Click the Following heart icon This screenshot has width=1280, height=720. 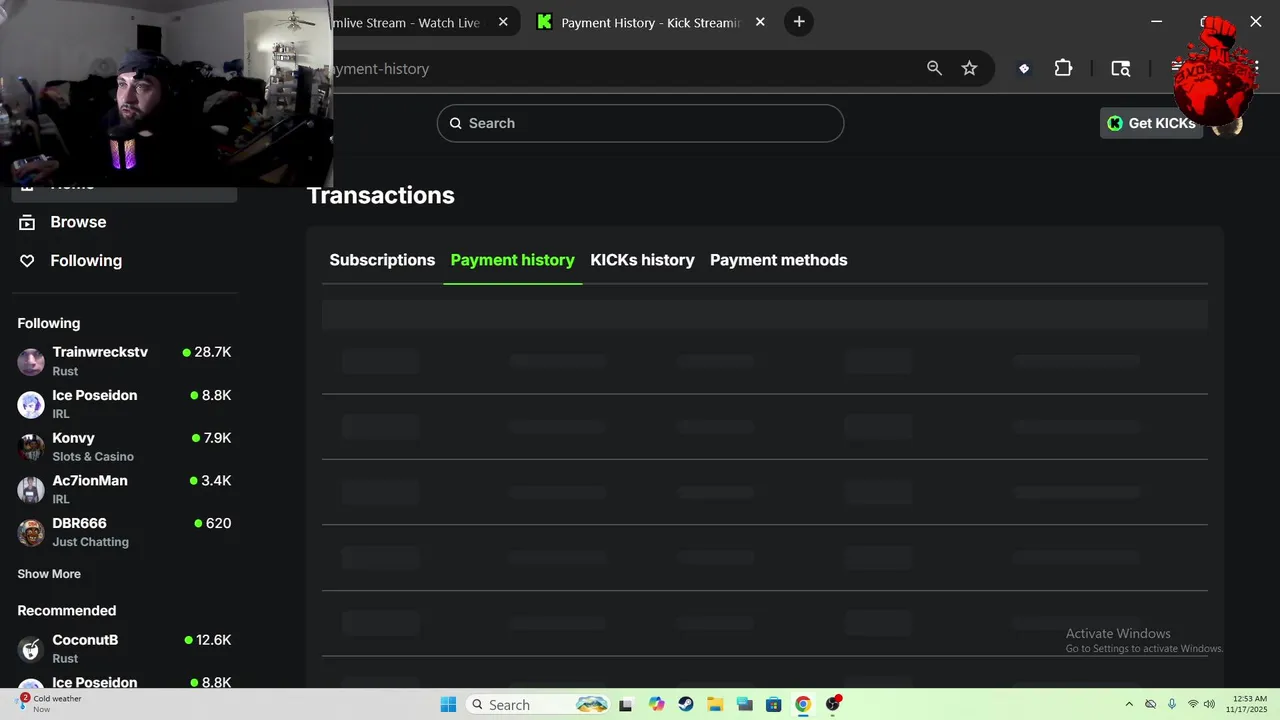[28, 261]
